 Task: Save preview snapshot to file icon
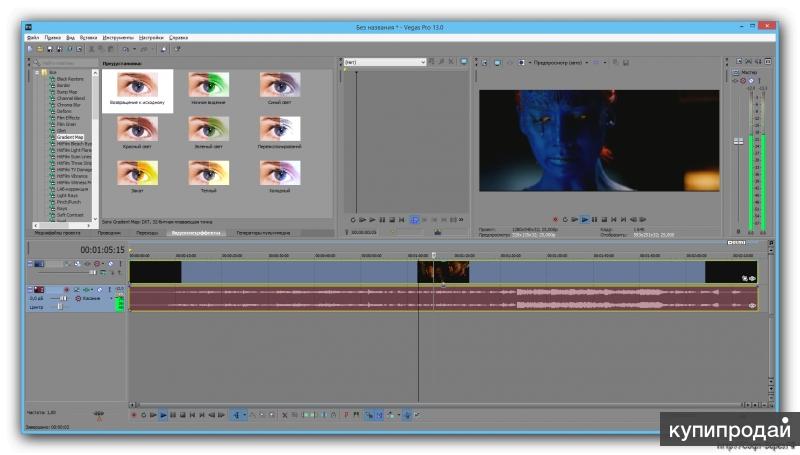(x=626, y=62)
